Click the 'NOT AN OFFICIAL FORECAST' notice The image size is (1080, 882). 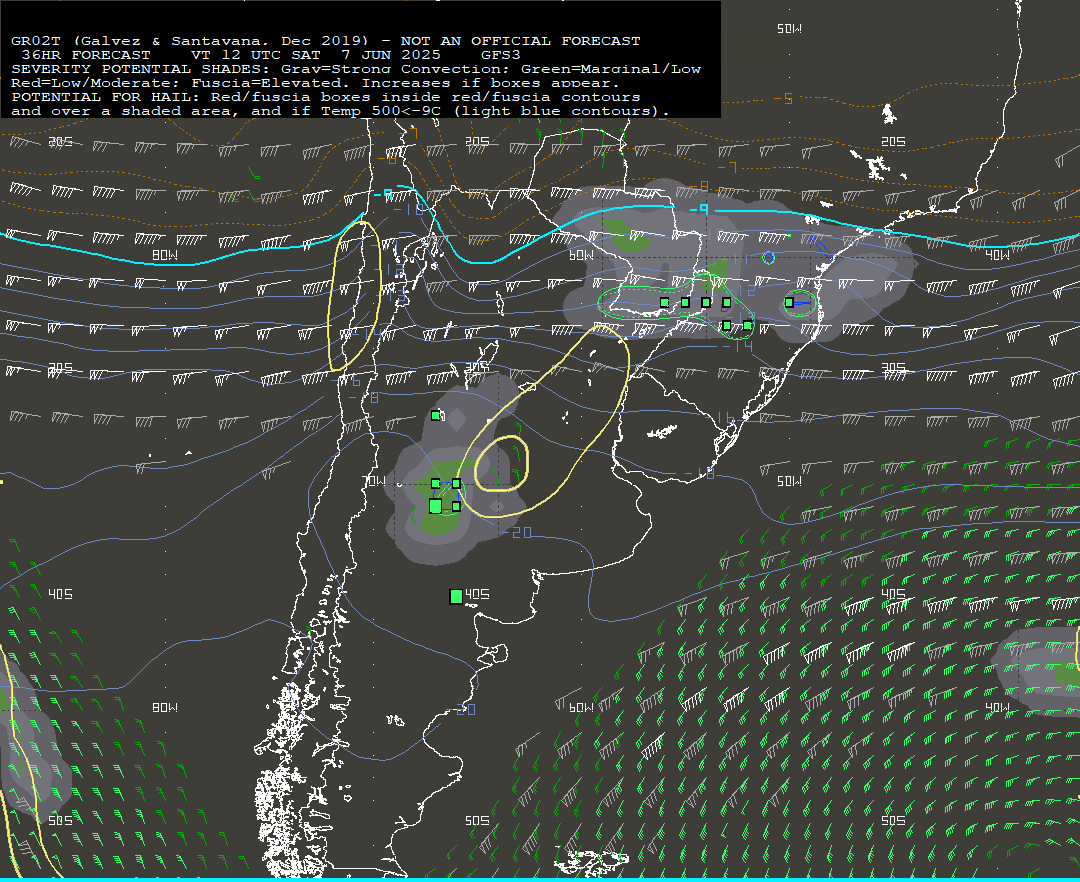click(521, 41)
